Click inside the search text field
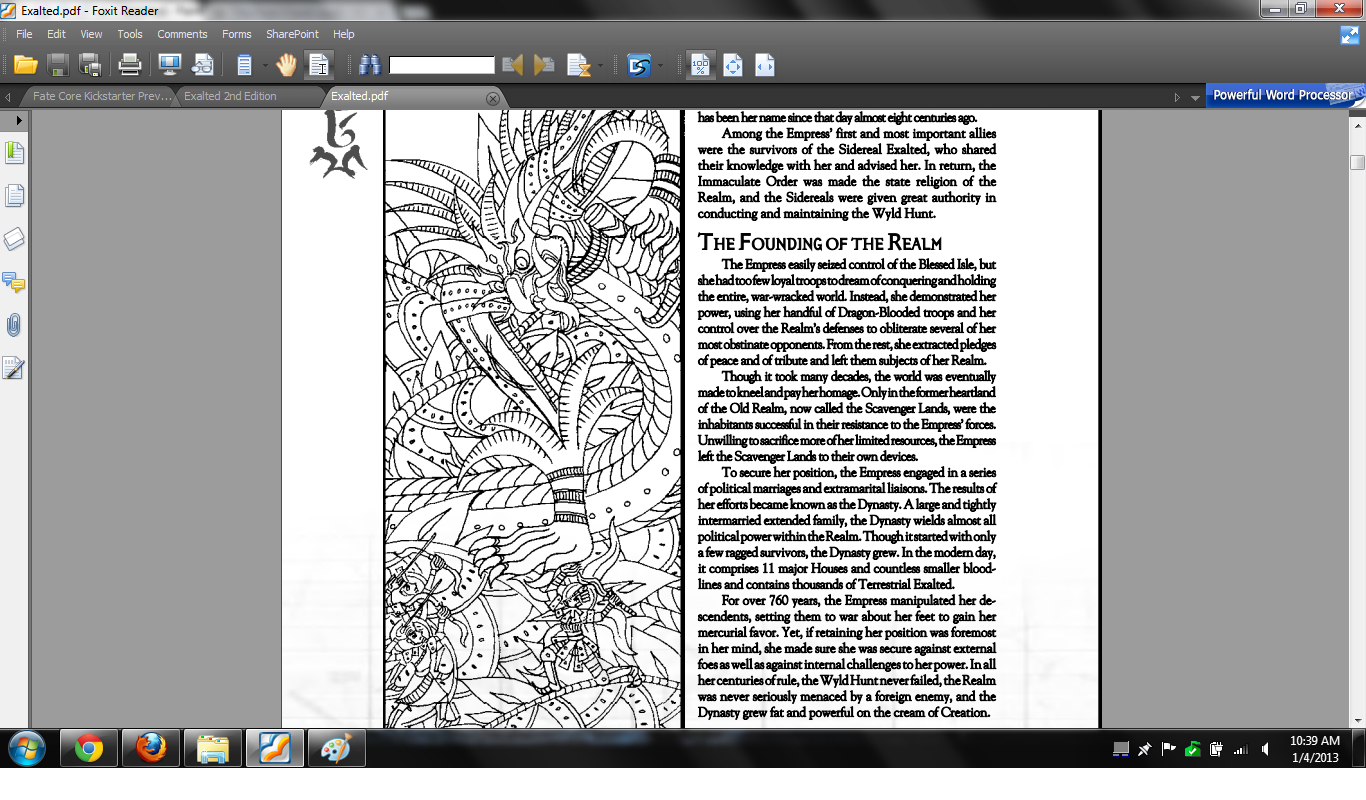The image size is (1366, 800). (x=442, y=65)
